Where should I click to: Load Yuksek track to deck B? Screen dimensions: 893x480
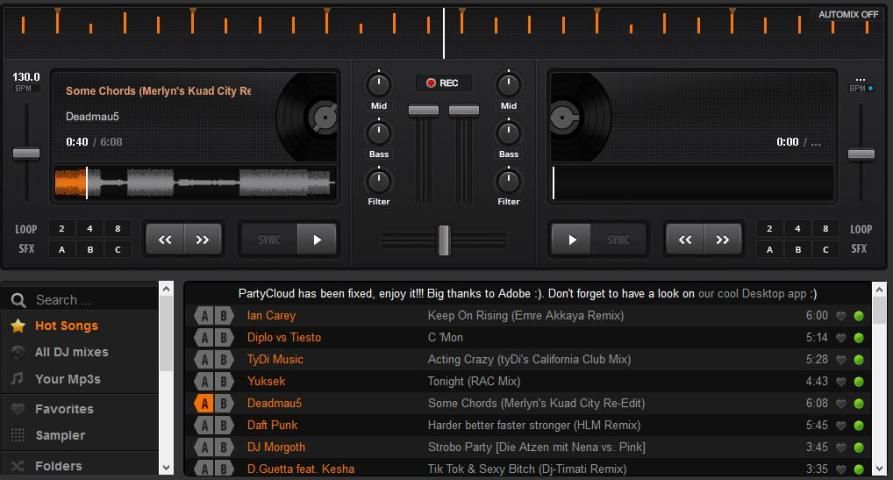pos(226,381)
